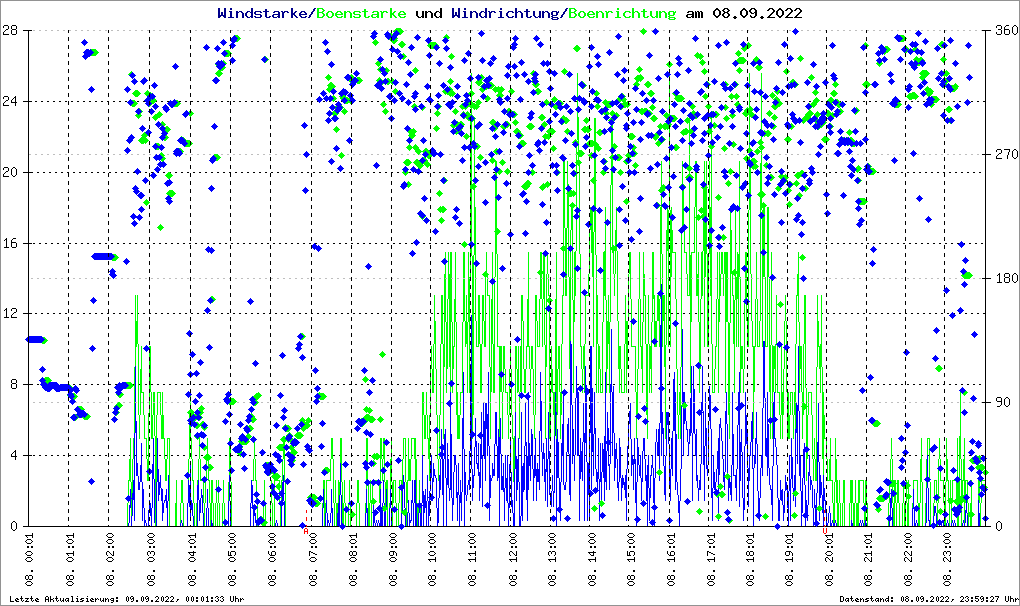Click the '08. 06:00' x-axis label
This screenshot has width=1020, height=606.
pos(272,558)
